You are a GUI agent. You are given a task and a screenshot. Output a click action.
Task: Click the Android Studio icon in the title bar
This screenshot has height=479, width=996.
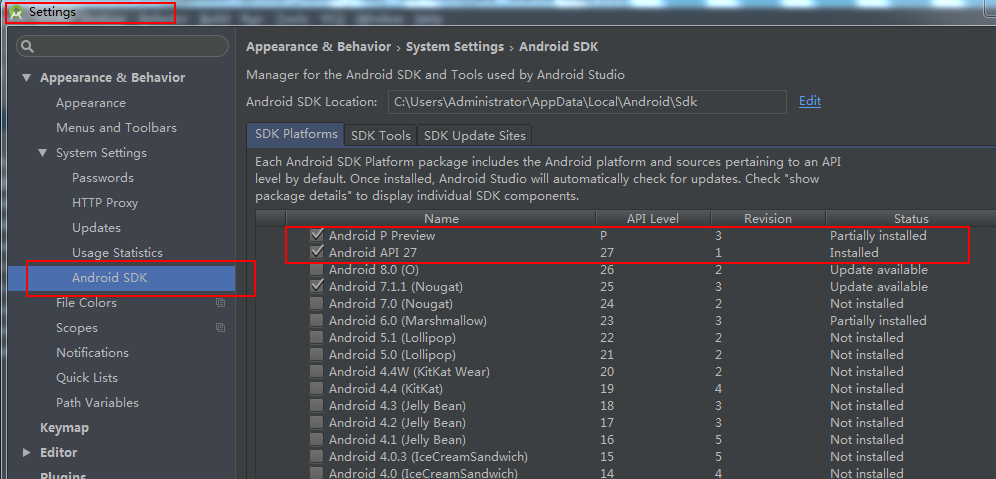pyautogui.click(x=17, y=12)
